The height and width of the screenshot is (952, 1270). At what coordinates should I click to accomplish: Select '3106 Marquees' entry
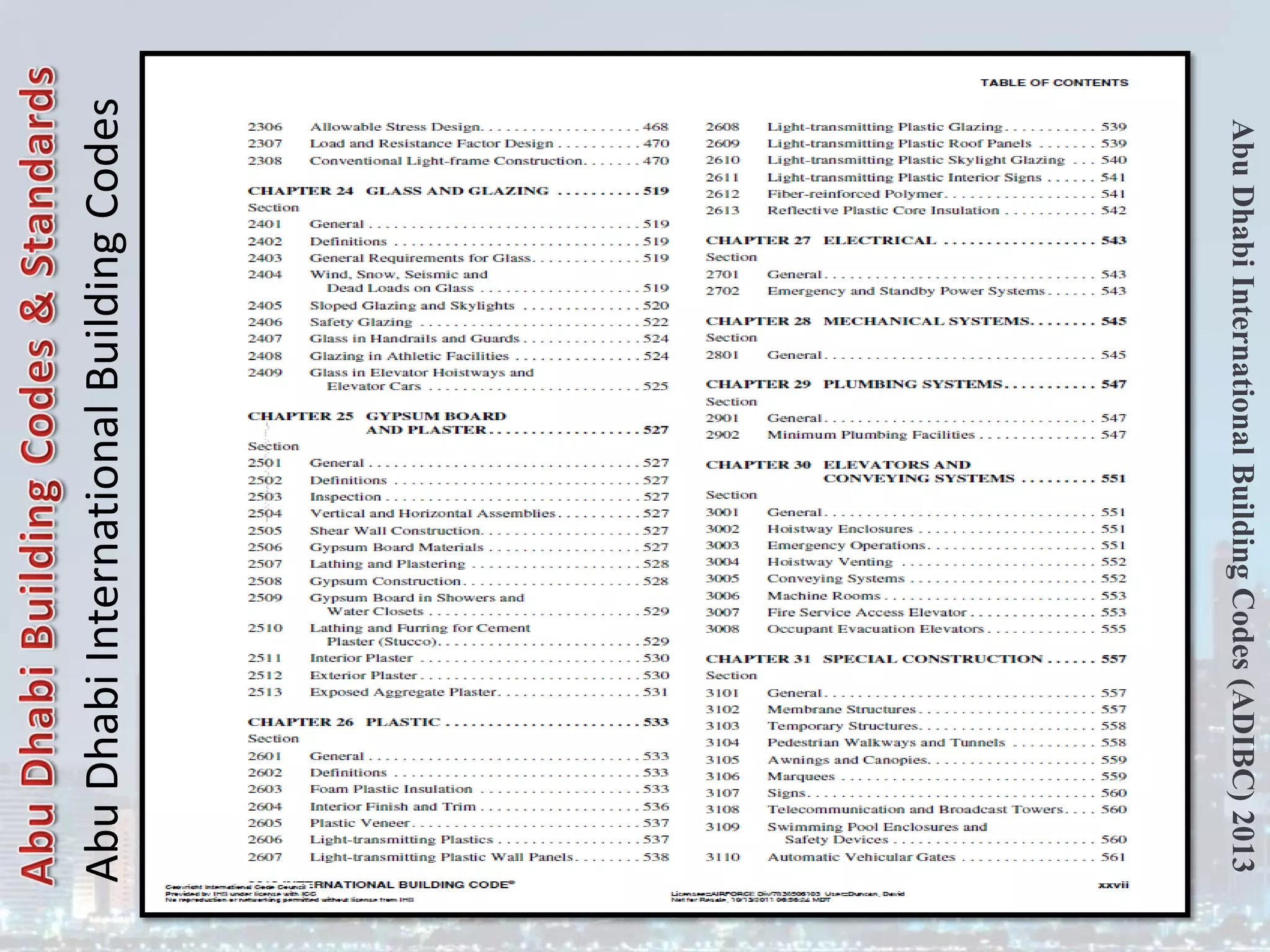[916, 777]
